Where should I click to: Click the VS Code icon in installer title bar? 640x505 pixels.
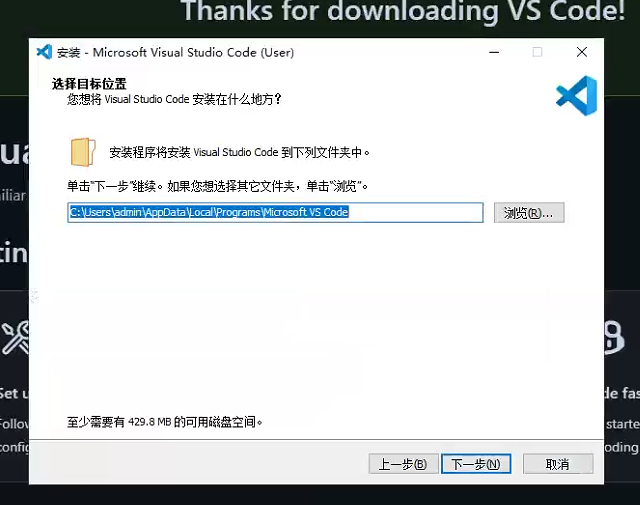tap(43, 52)
